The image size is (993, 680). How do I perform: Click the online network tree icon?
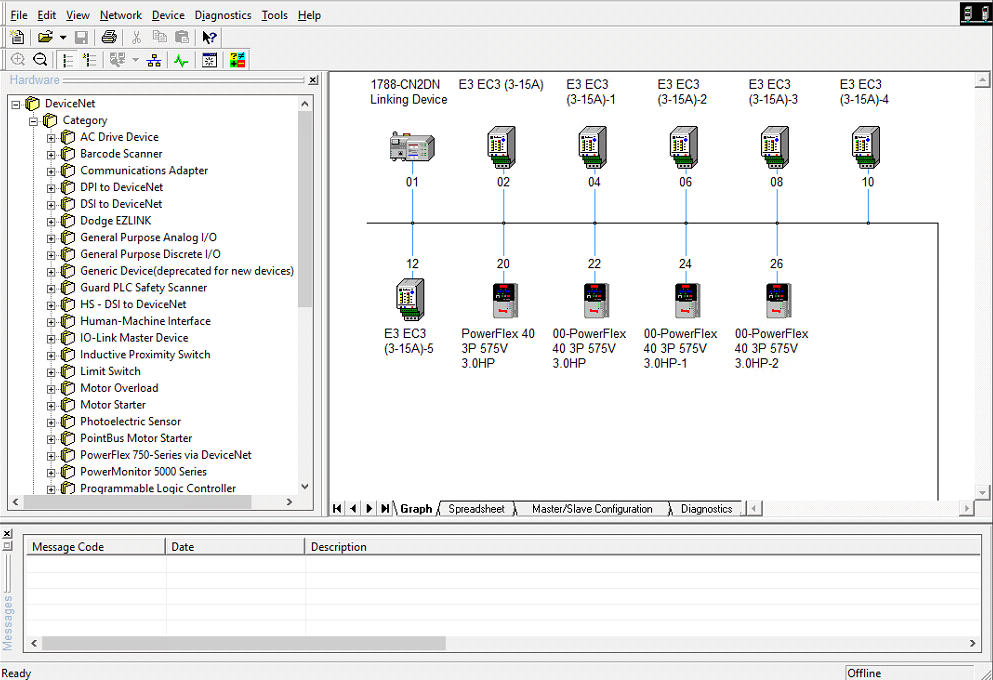coord(154,60)
